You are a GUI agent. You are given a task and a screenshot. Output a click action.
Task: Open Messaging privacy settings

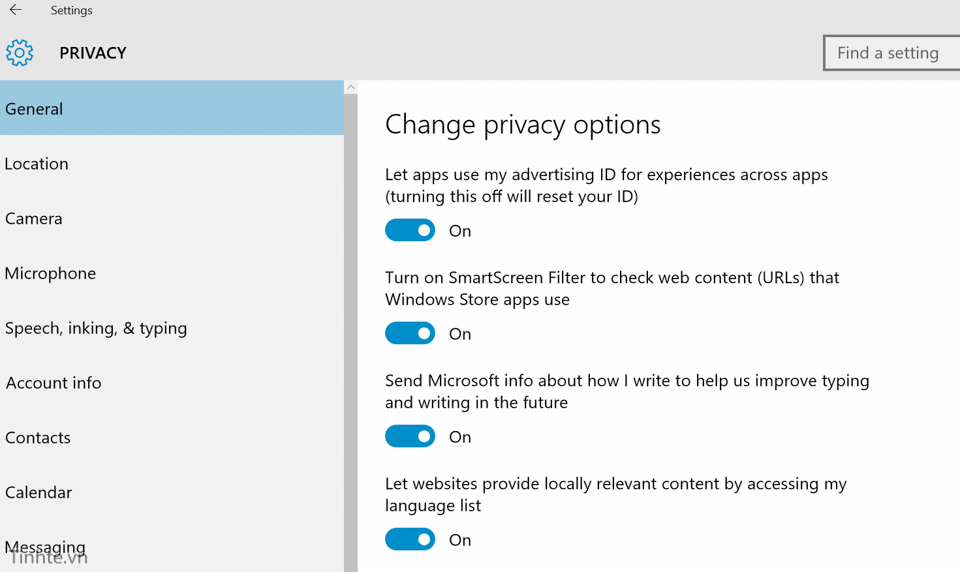172,547
